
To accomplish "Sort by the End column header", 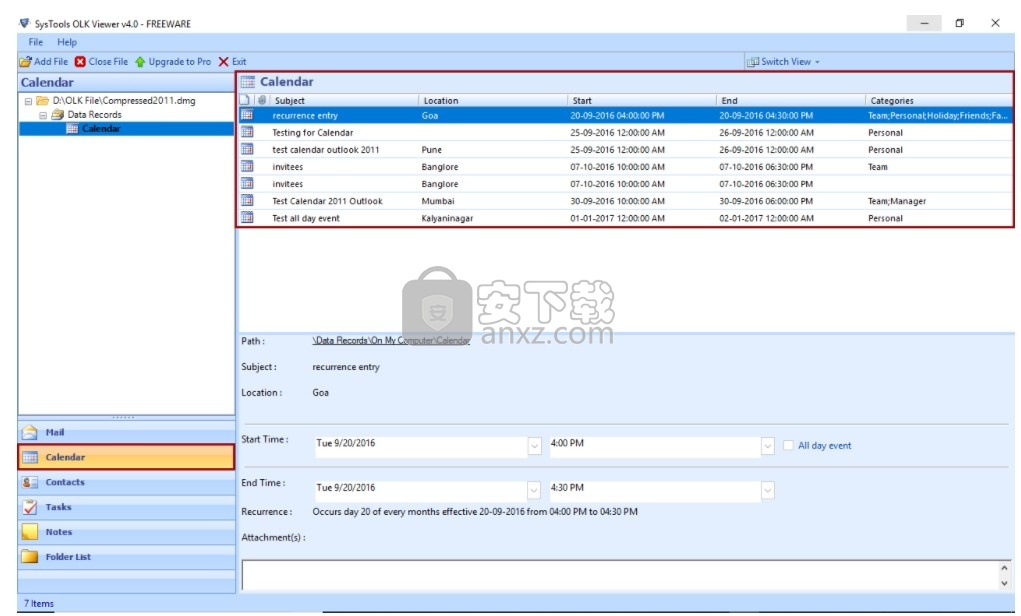I will coord(791,100).
